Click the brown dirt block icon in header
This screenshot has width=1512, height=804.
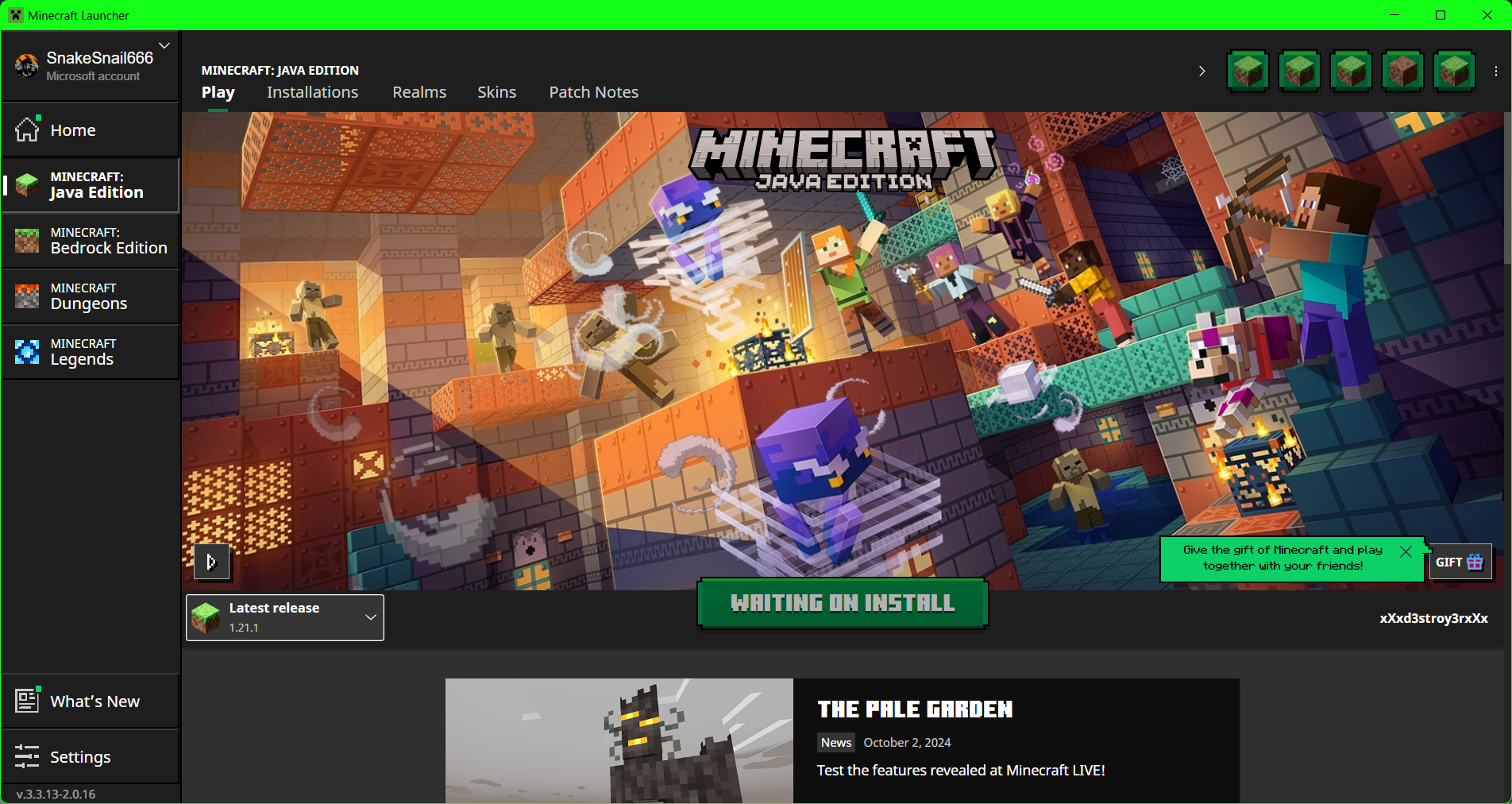[x=1402, y=72]
